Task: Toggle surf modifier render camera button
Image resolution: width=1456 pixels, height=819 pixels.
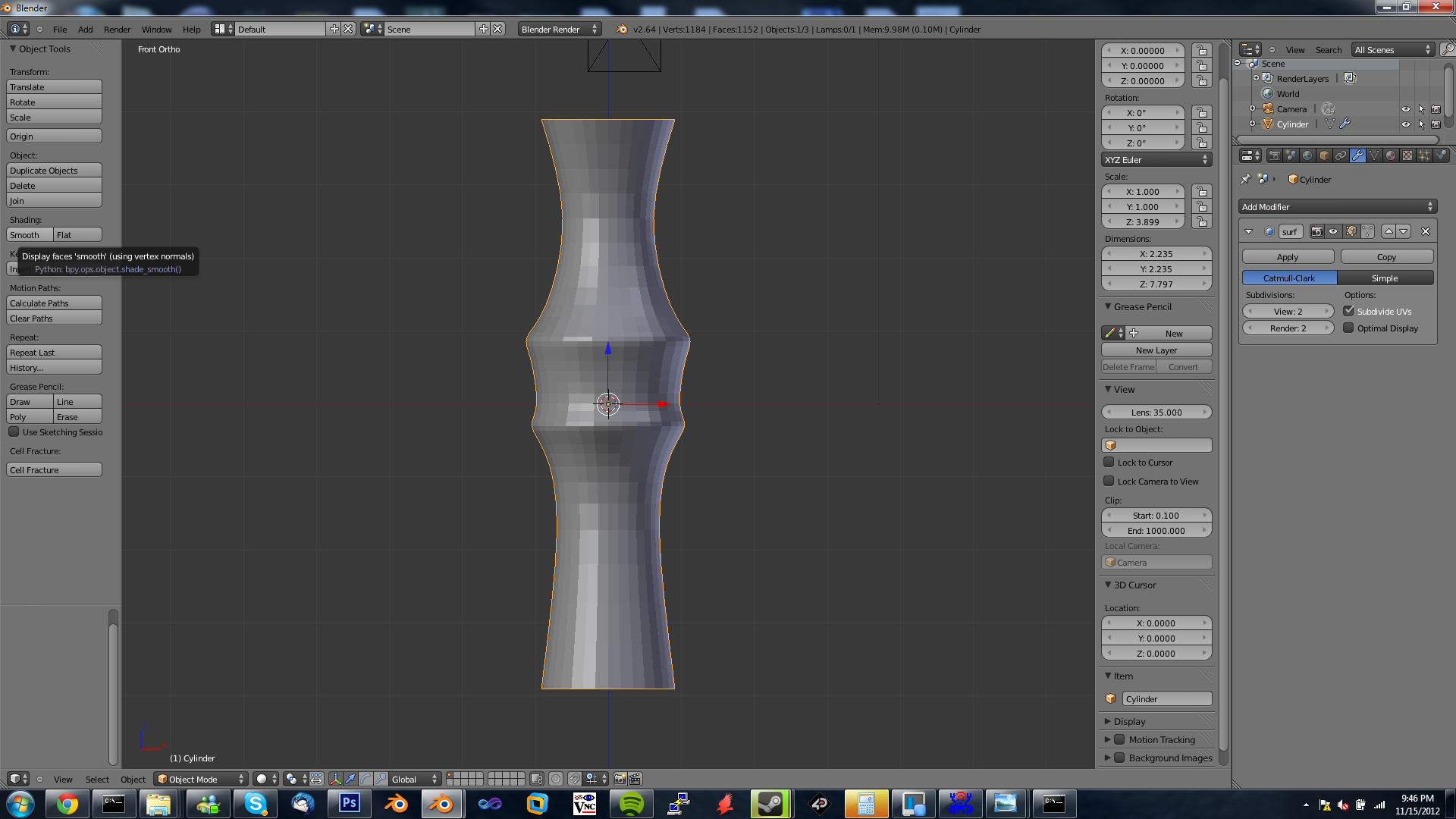Action: [x=1317, y=231]
